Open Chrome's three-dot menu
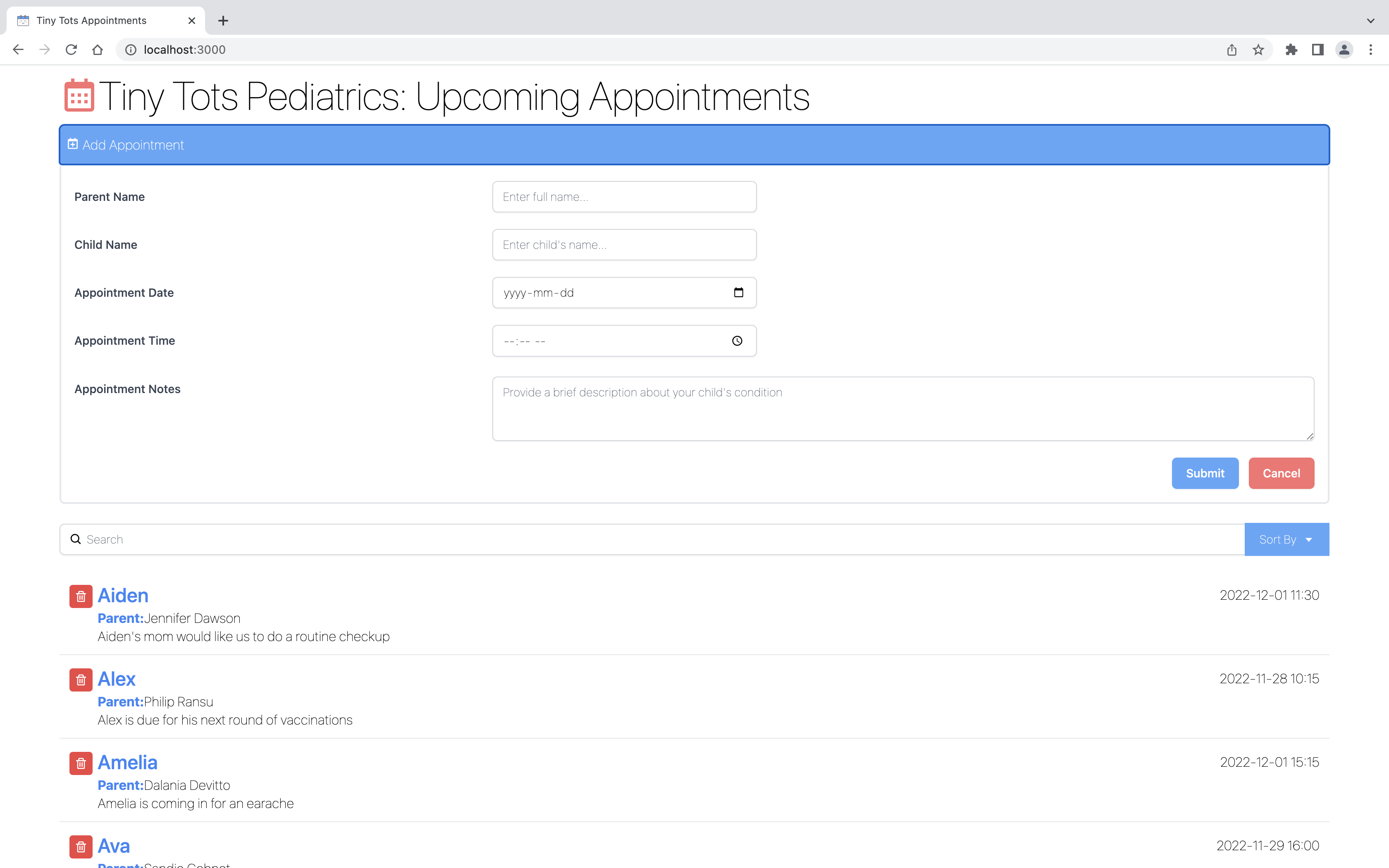 pos(1371,50)
